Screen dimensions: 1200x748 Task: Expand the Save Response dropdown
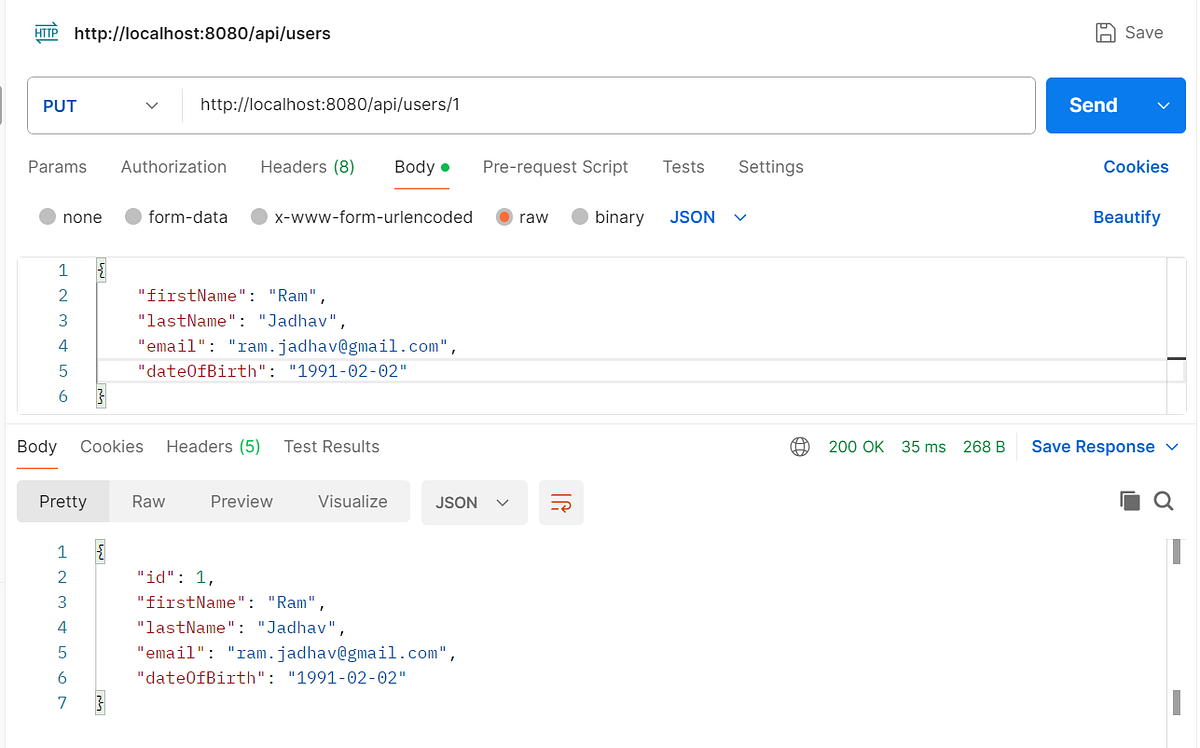pyautogui.click(x=1172, y=447)
